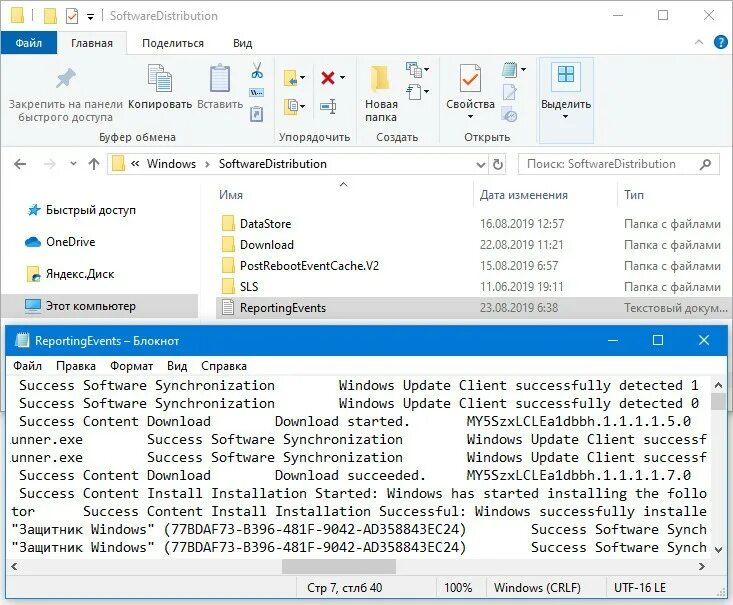Open Notepad's Формат menu
The height and width of the screenshot is (605, 733).
131,366
